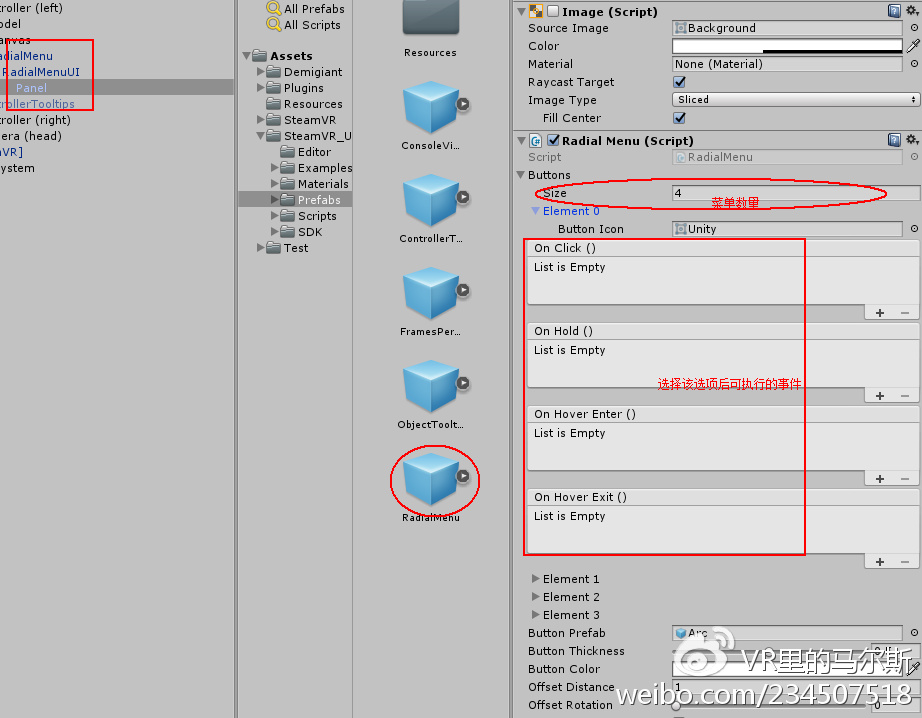This screenshot has height=718, width=922.
Task: Open Image component help icon
Action: point(894,11)
